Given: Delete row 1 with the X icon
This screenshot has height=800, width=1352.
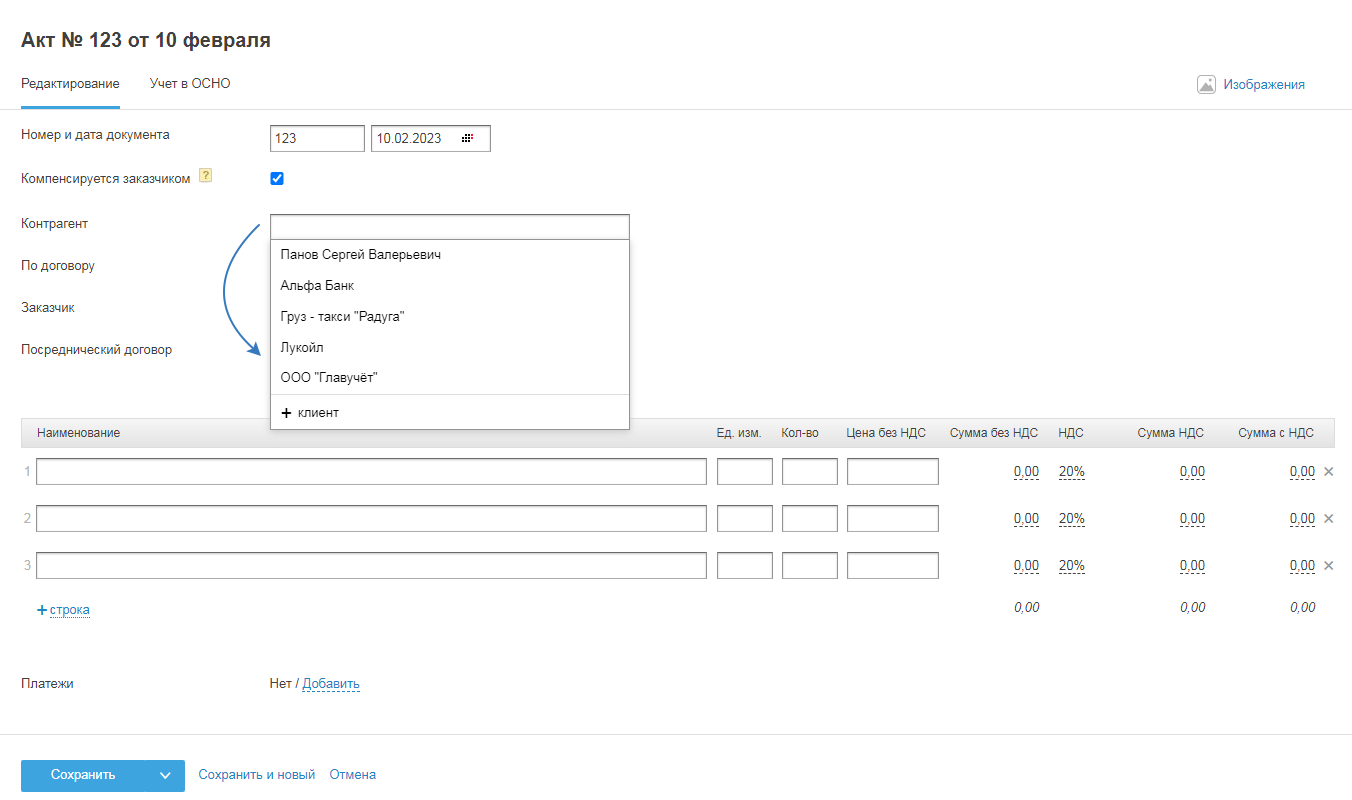Looking at the screenshot, I should [x=1329, y=471].
